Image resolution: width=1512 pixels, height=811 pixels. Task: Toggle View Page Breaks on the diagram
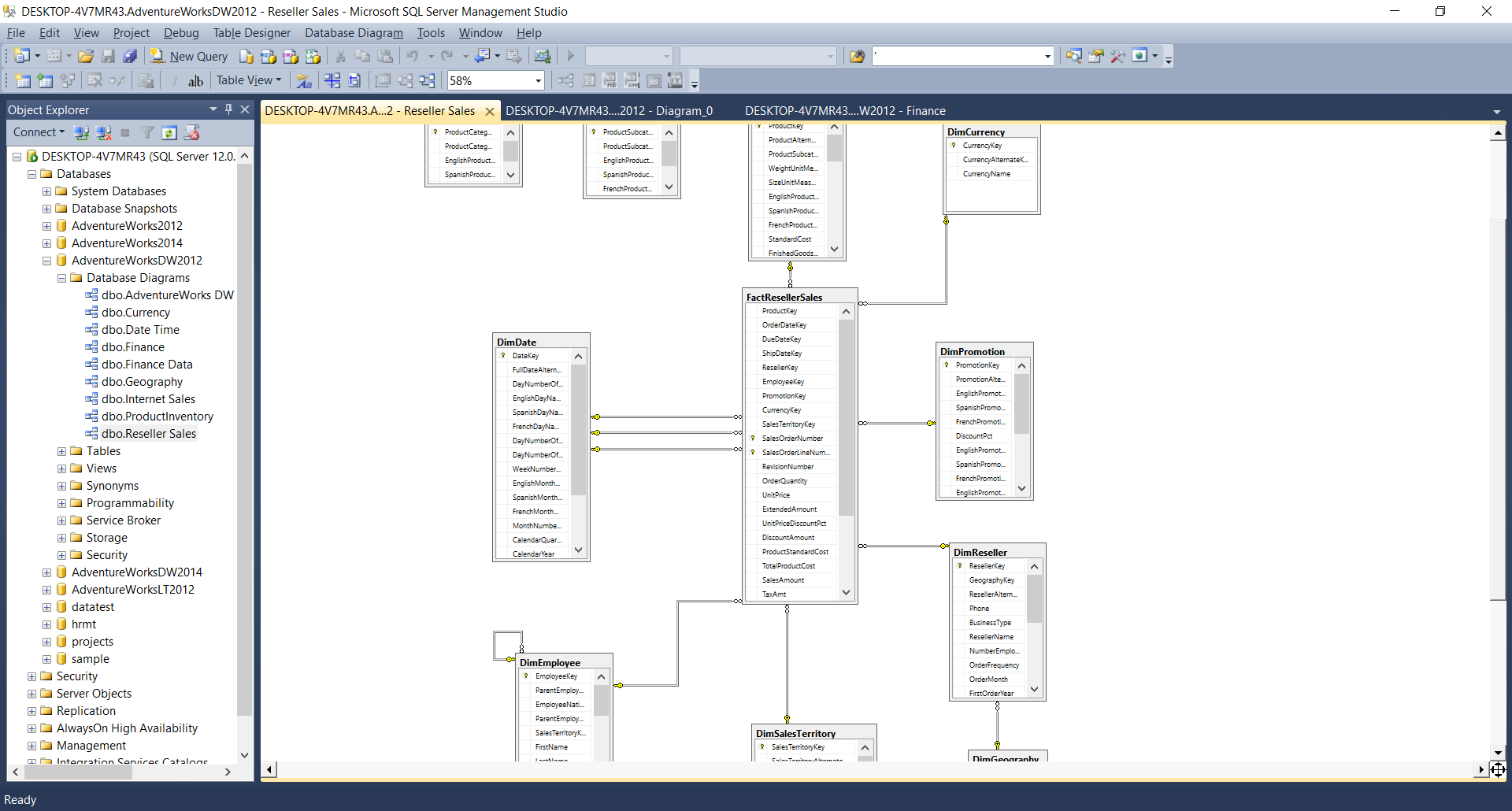coord(332,80)
